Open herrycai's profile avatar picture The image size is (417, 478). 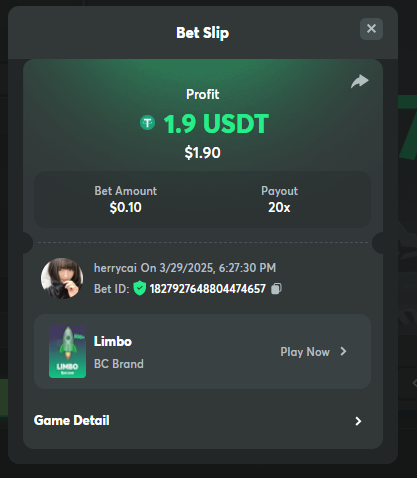click(x=62, y=278)
